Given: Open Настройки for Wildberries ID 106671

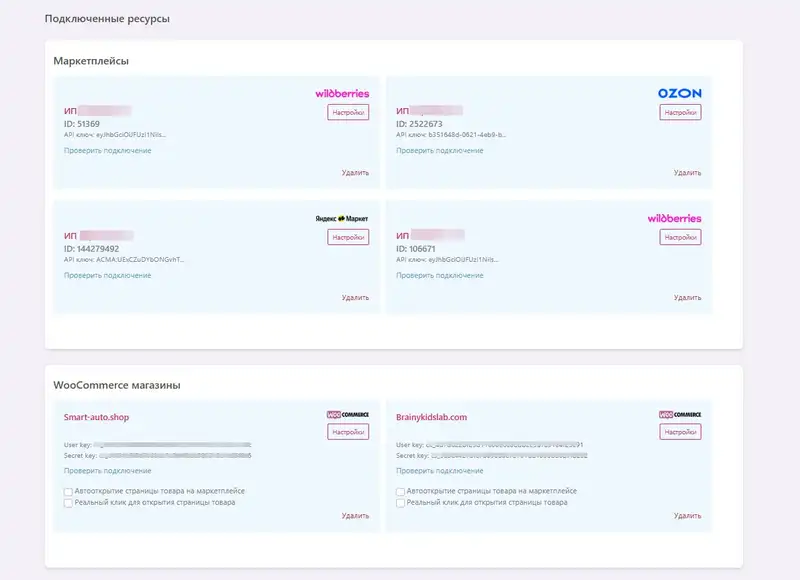Looking at the screenshot, I should click(680, 237).
